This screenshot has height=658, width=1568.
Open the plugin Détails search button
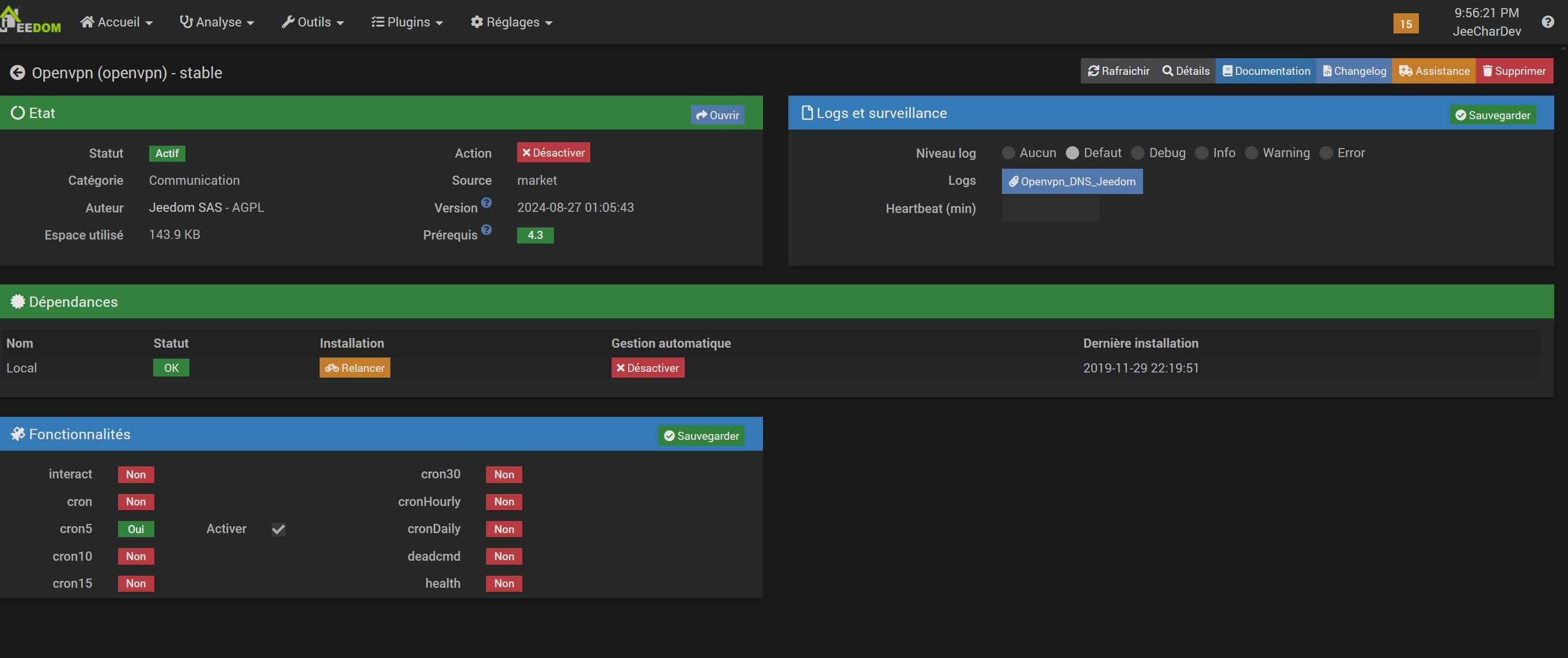(x=1186, y=71)
